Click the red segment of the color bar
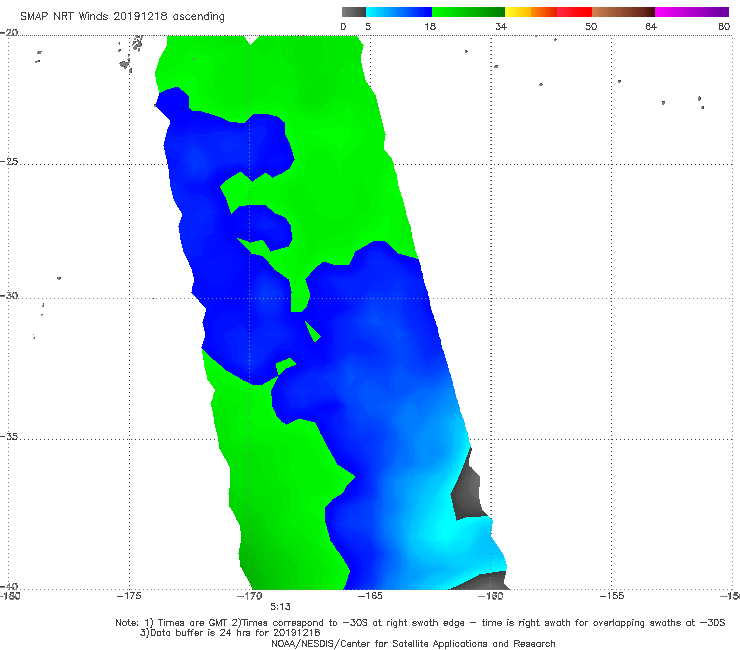Image resolution: width=740 pixels, height=650 pixels. 574,12
